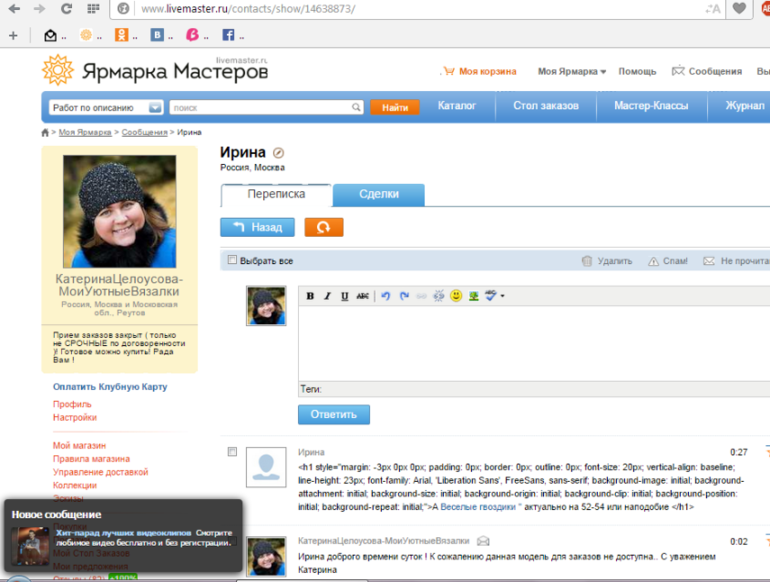Go forward with browser forward arrow
The width and height of the screenshot is (770, 582).
coord(40,9)
